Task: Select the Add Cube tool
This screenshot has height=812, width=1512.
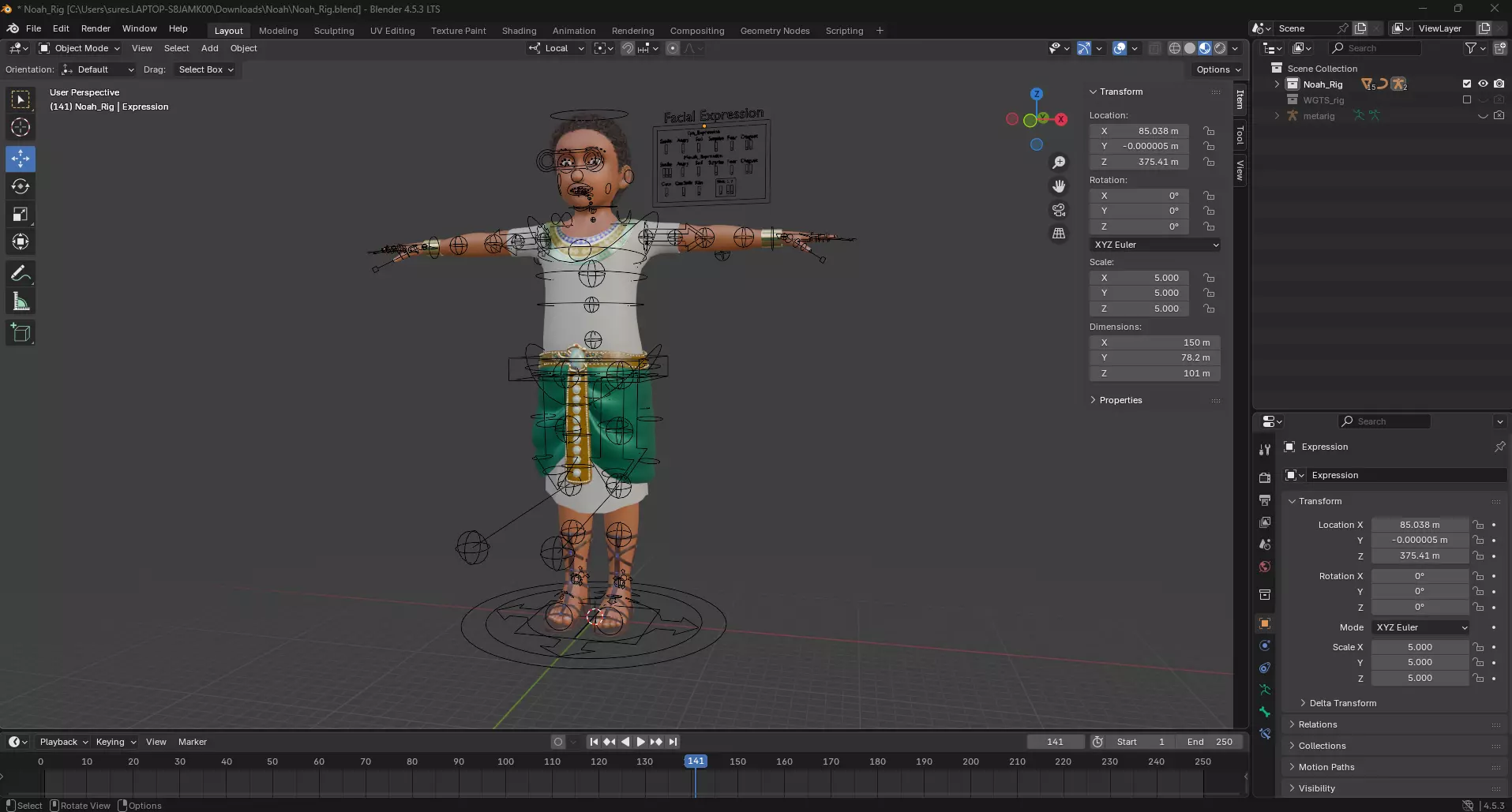Action: 21,333
